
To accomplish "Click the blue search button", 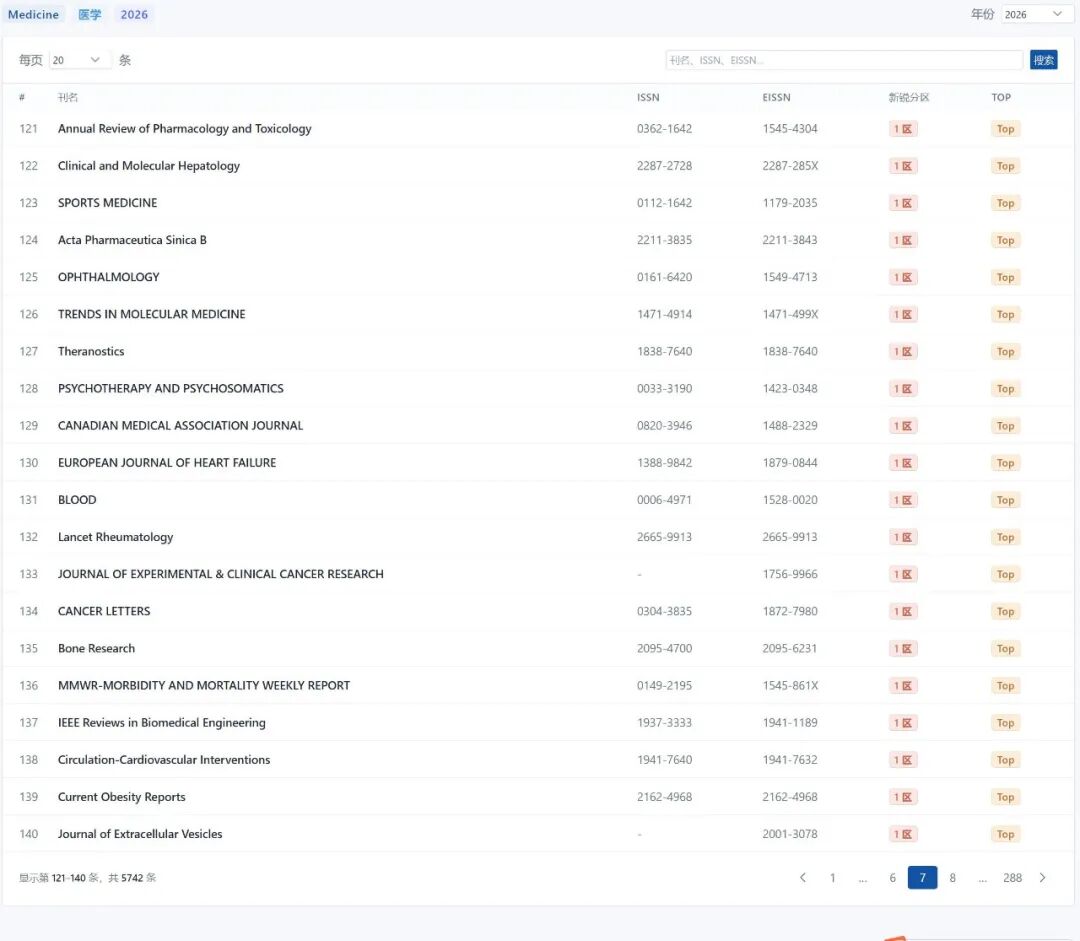I will coord(1043,60).
